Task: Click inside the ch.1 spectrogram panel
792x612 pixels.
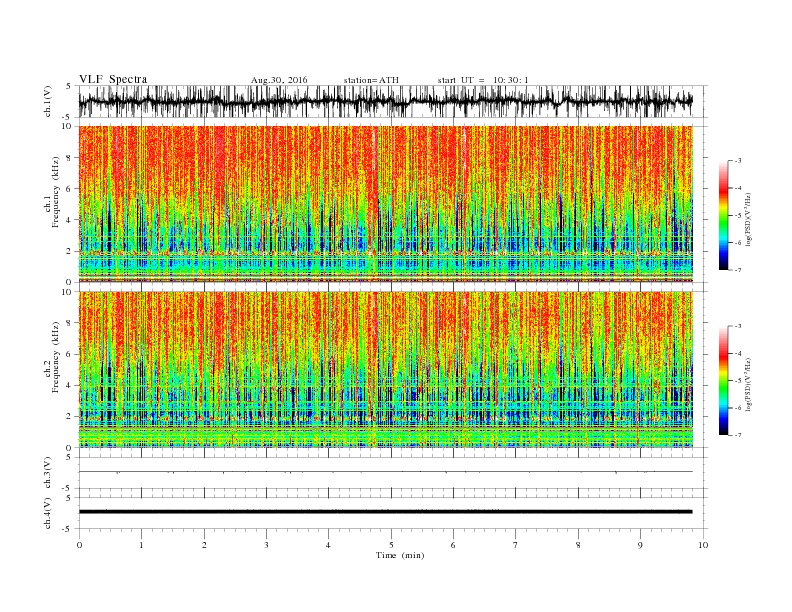Action: click(385, 204)
